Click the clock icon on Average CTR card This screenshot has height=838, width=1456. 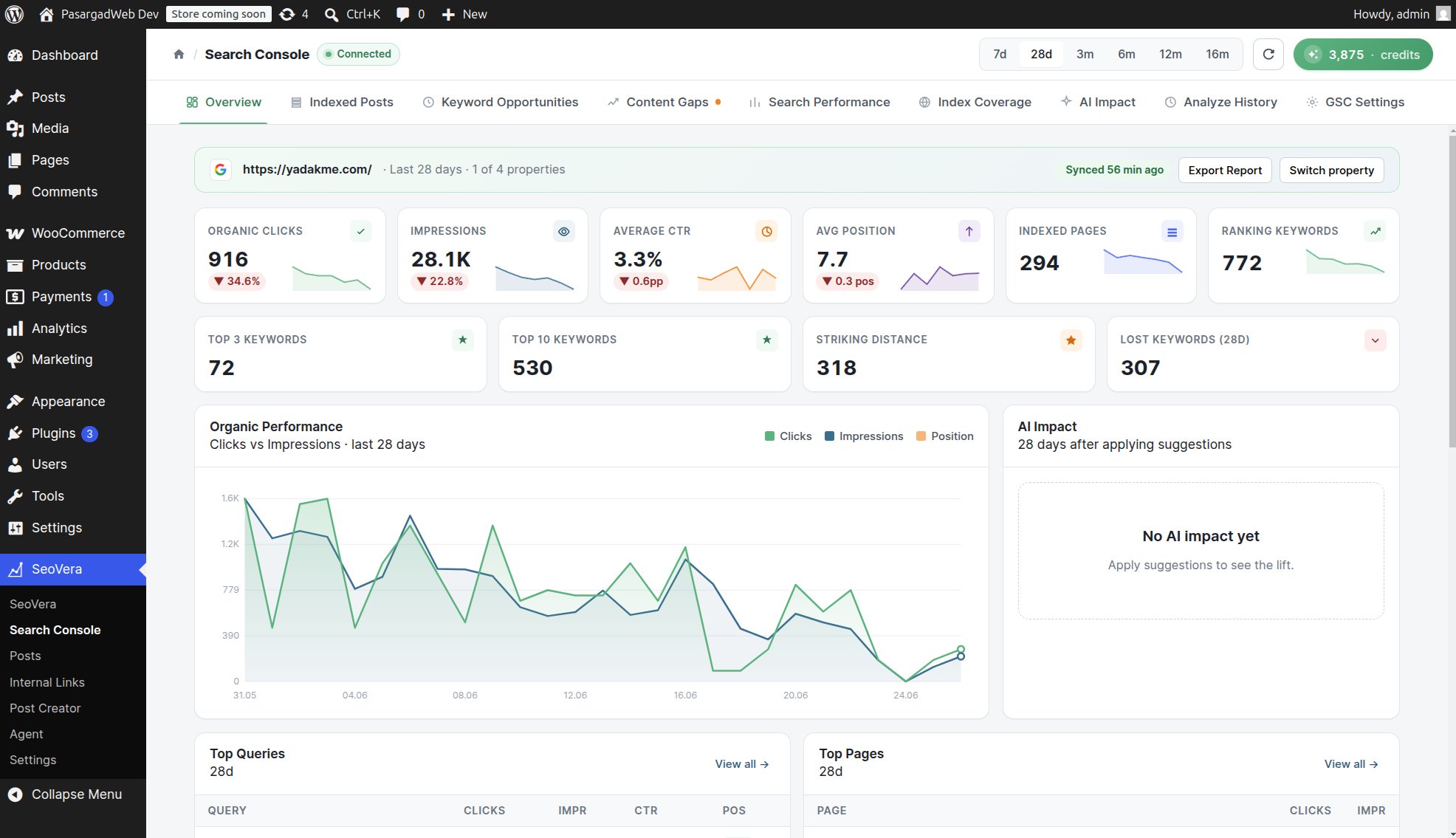pyautogui.click(x=766, y=231)
